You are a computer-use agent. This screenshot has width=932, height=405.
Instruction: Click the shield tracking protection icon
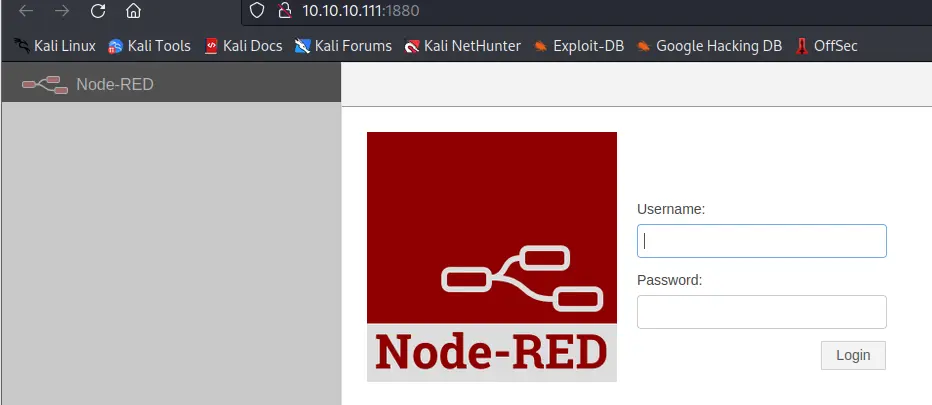click(256, 10)
